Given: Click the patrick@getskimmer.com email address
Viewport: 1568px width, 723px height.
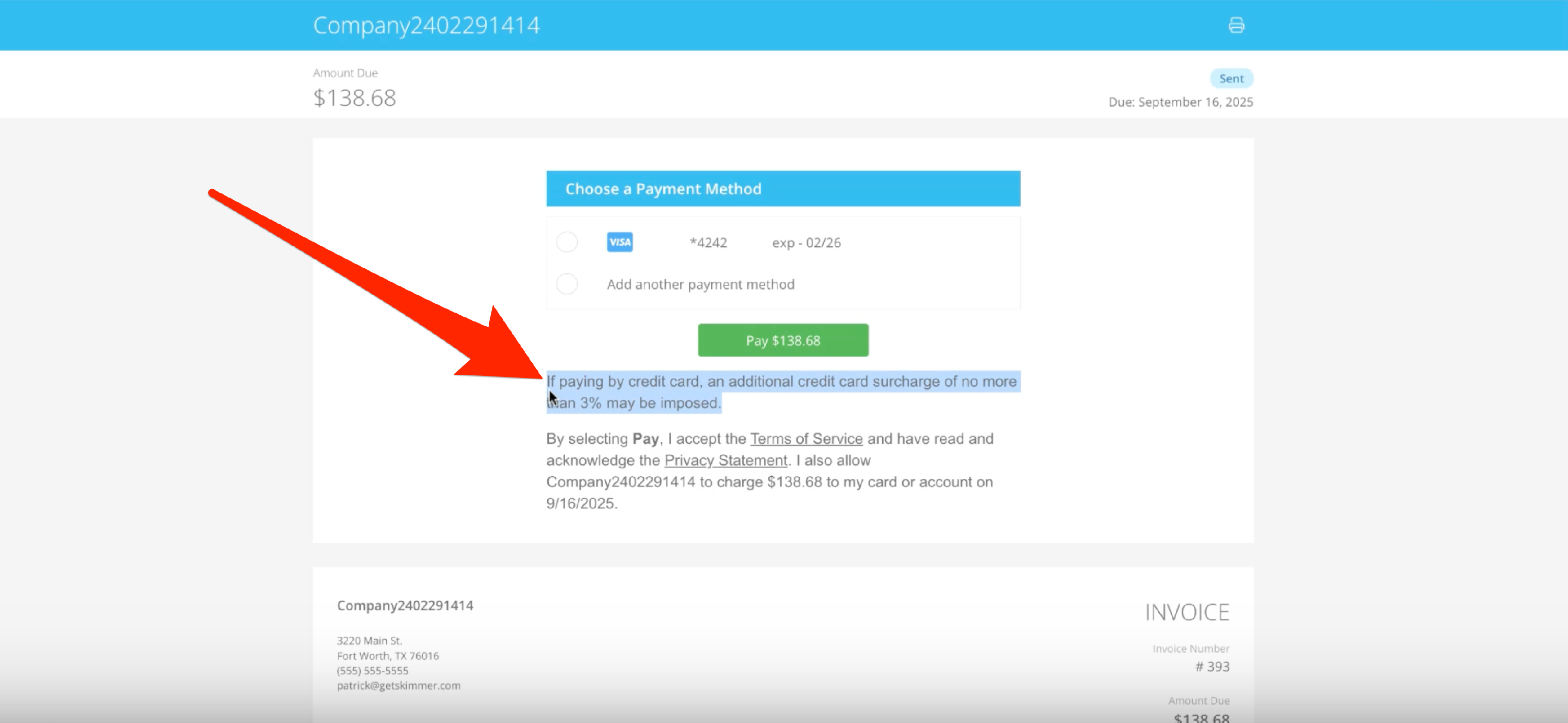Looking at the screenshot, I should pos(399,685).
